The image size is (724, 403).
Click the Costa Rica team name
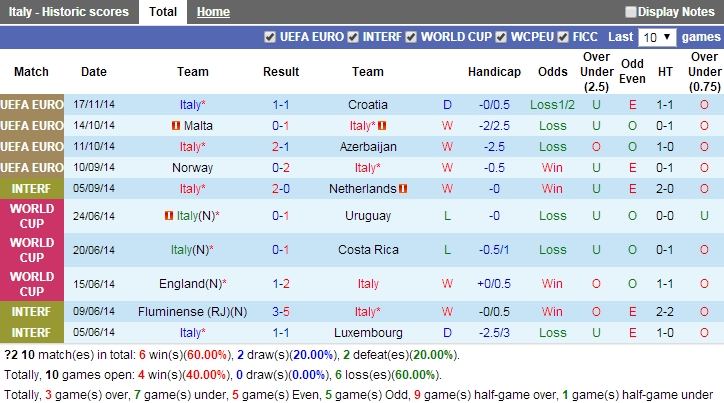click(x=367, y=250)
